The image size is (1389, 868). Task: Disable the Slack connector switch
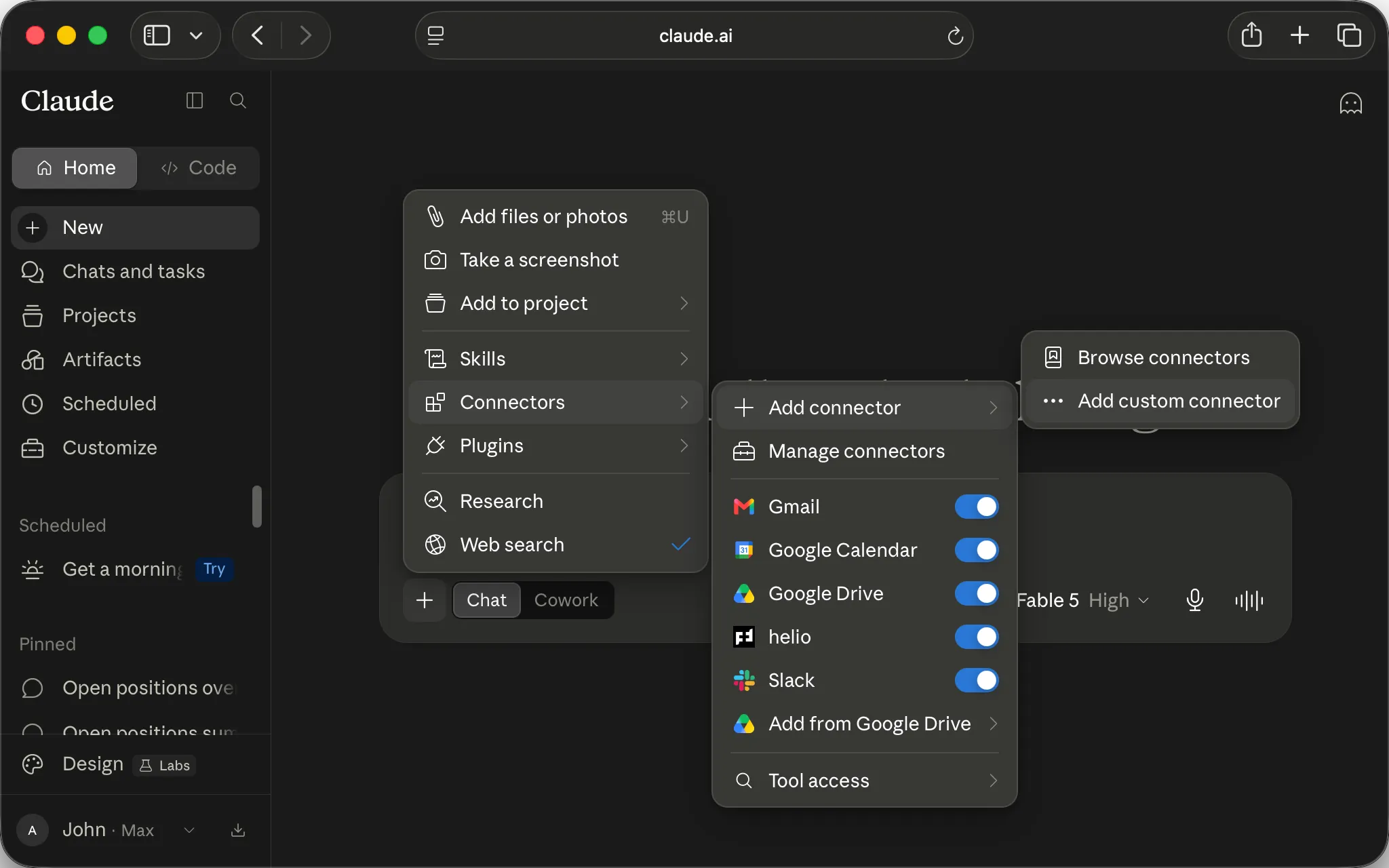[x=977, y=680]
